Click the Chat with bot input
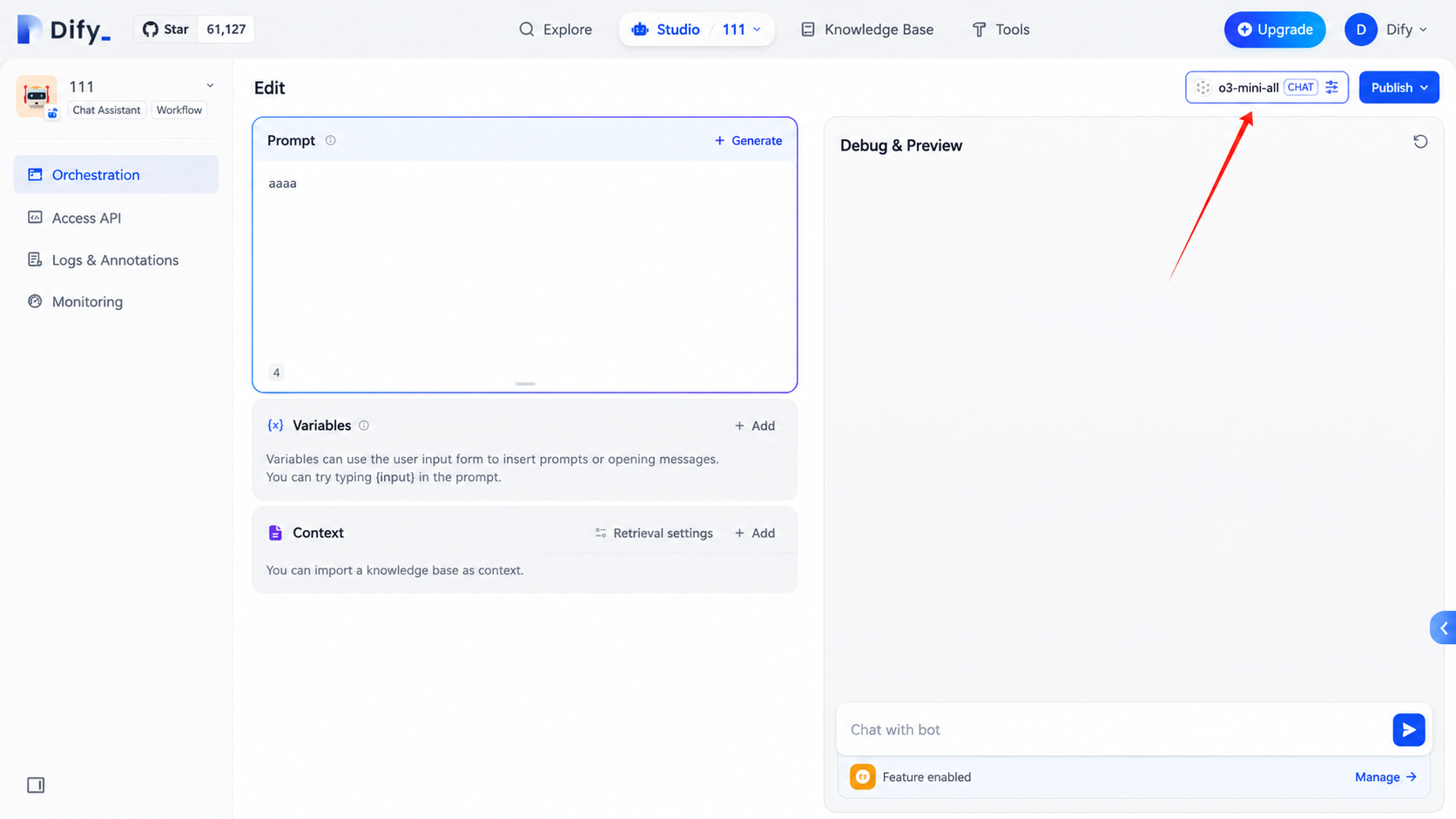The image size is (1456, 819). (1116, 729)
